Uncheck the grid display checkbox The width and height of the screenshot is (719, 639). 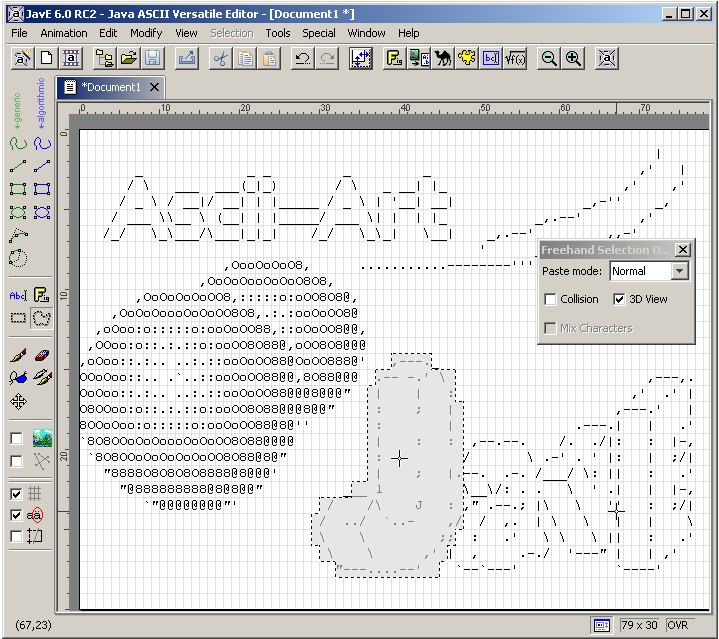point(17,494)
